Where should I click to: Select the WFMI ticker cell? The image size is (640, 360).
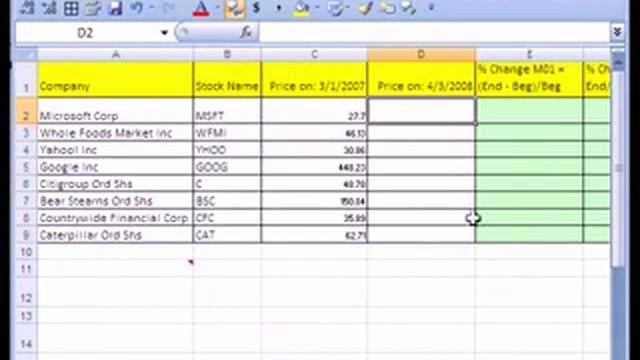227,133
